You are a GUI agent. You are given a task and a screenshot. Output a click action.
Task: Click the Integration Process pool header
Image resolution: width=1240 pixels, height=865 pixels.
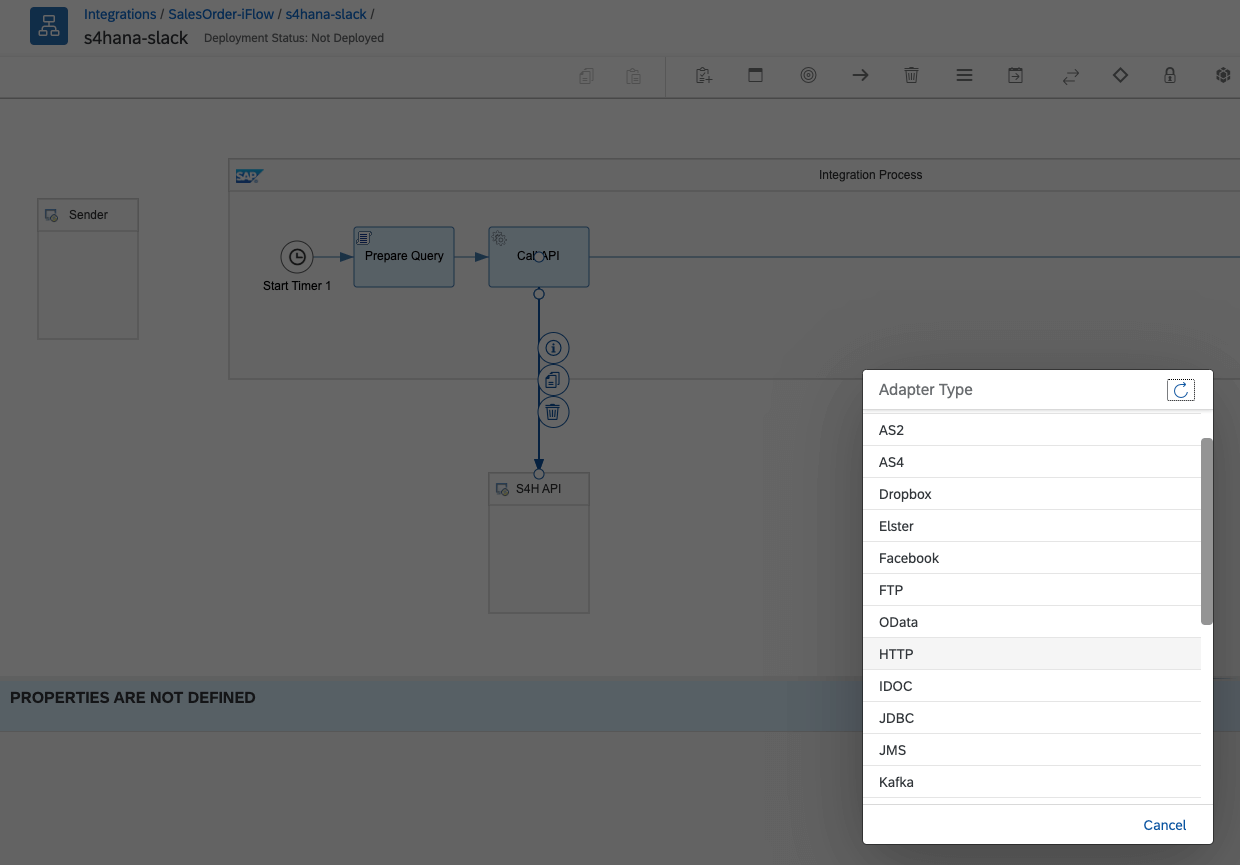(735, 175)
